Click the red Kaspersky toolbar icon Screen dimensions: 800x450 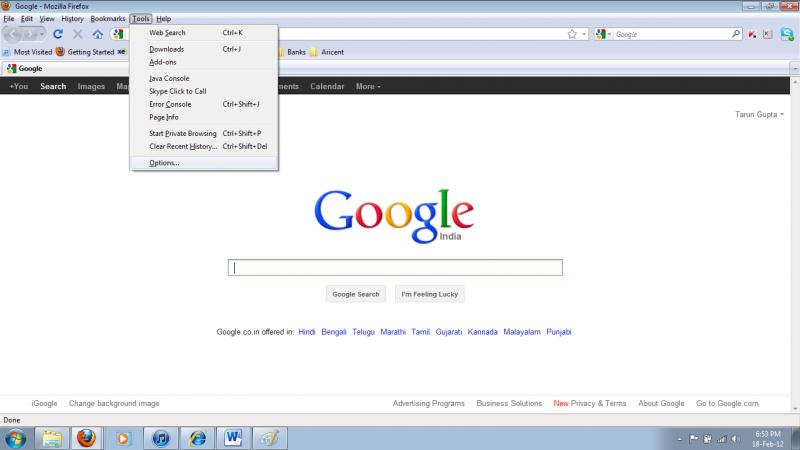point(752,34)
